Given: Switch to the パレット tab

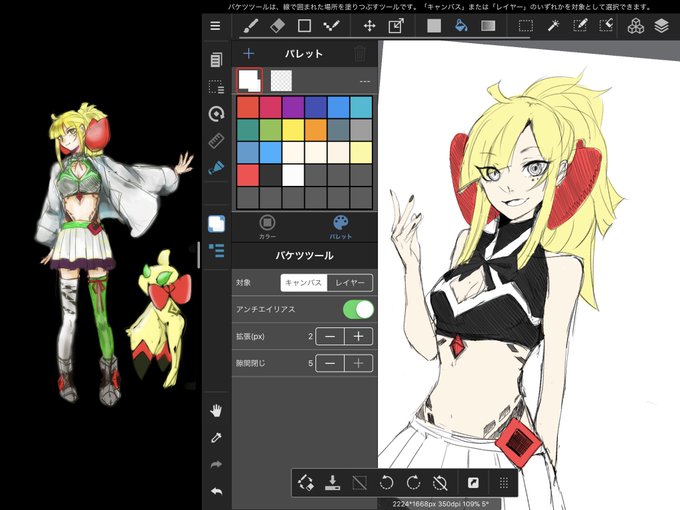Looking at the screenshot, I should 340,227.
